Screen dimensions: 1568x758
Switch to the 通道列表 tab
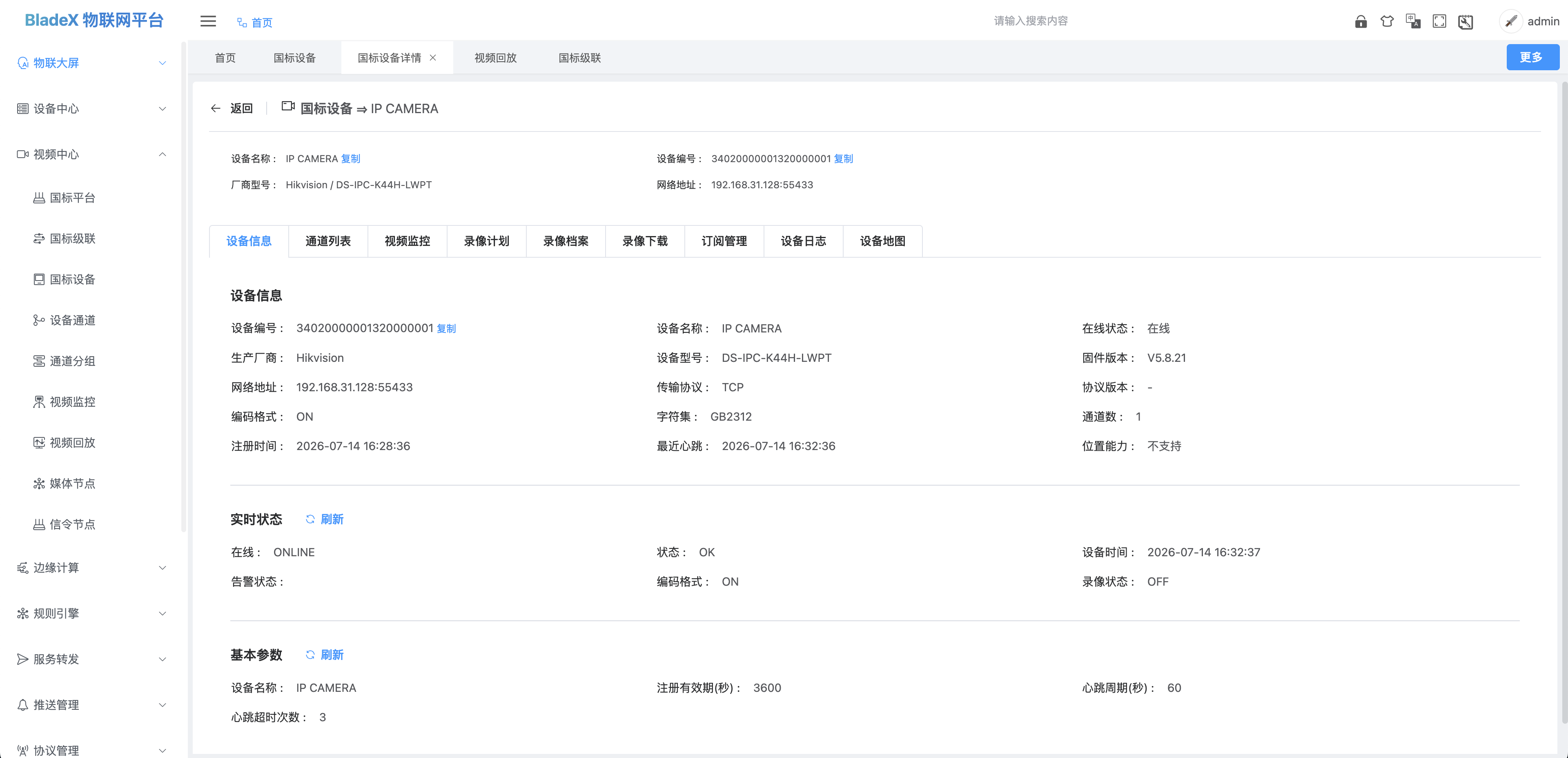(x=328, y=241)
